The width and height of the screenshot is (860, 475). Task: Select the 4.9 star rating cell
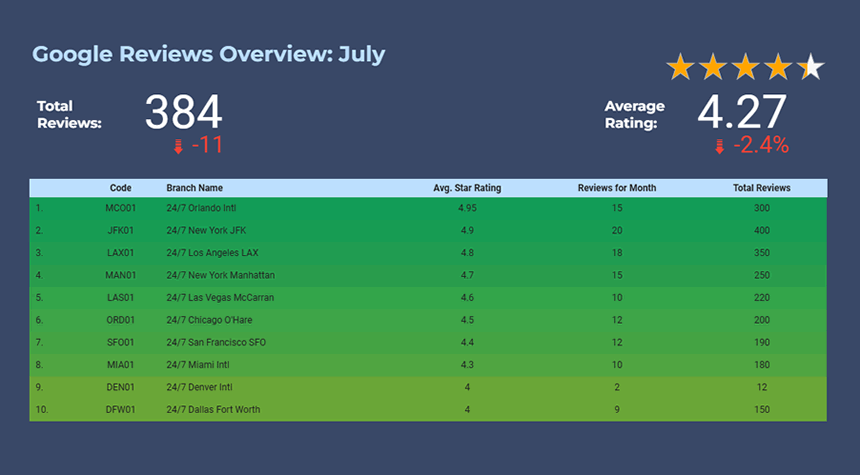click(x=467, y=230)
